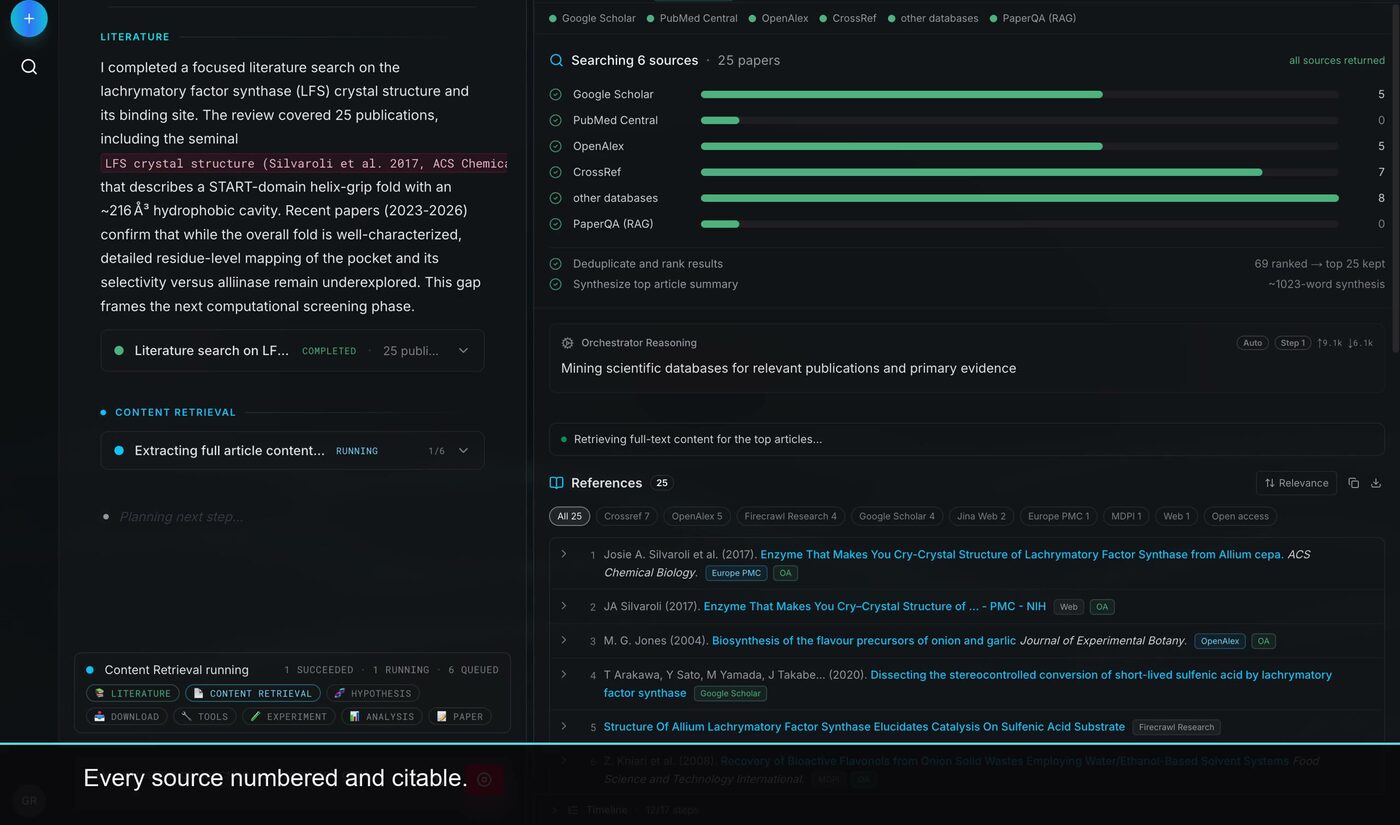Click the LFS crystal structure code citation snippet
Screen dimensions: 1400x825
point(304,163)
